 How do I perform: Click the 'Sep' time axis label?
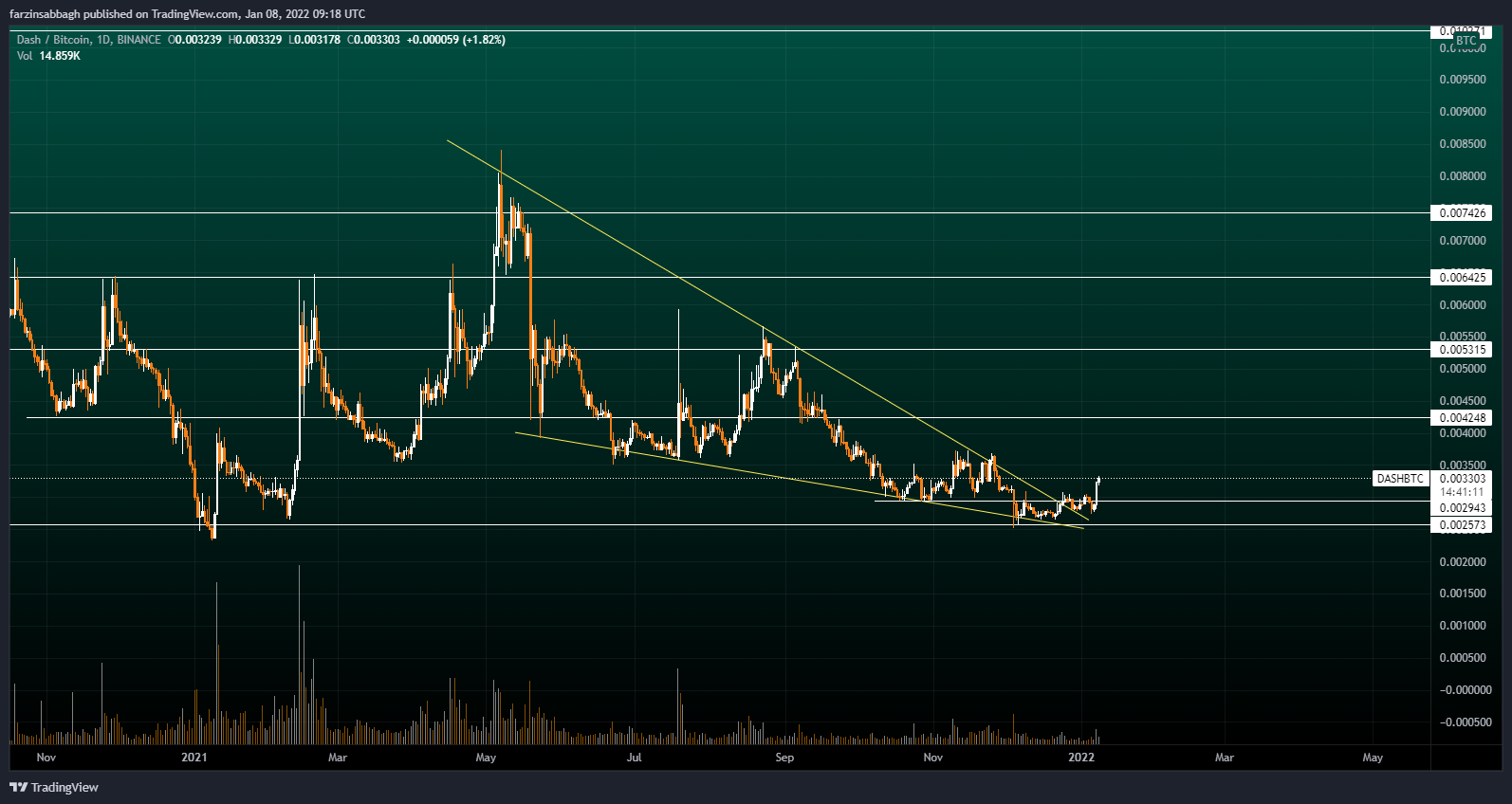[784, 758]
